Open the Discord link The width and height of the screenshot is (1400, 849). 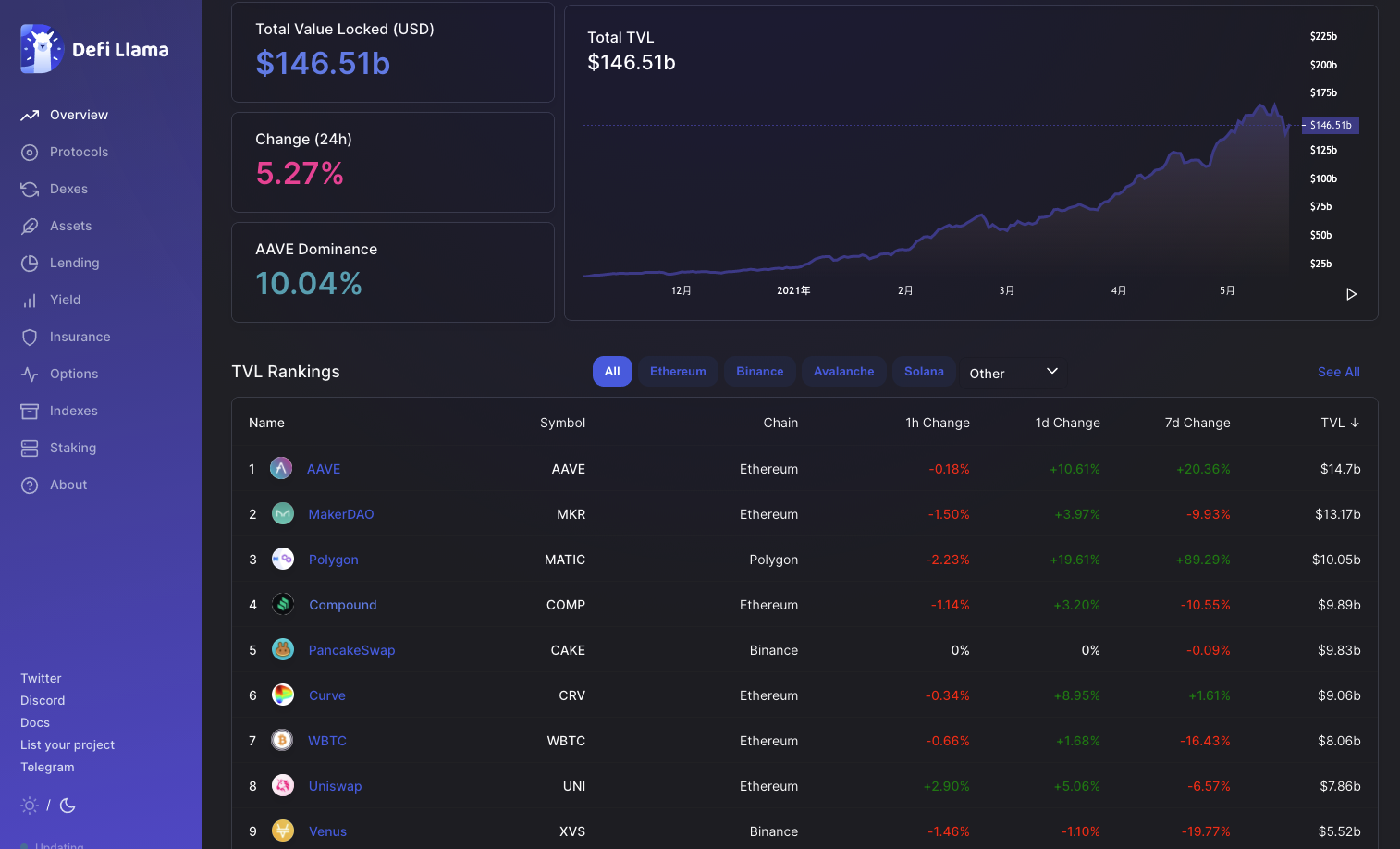click(x=43, y=700)
